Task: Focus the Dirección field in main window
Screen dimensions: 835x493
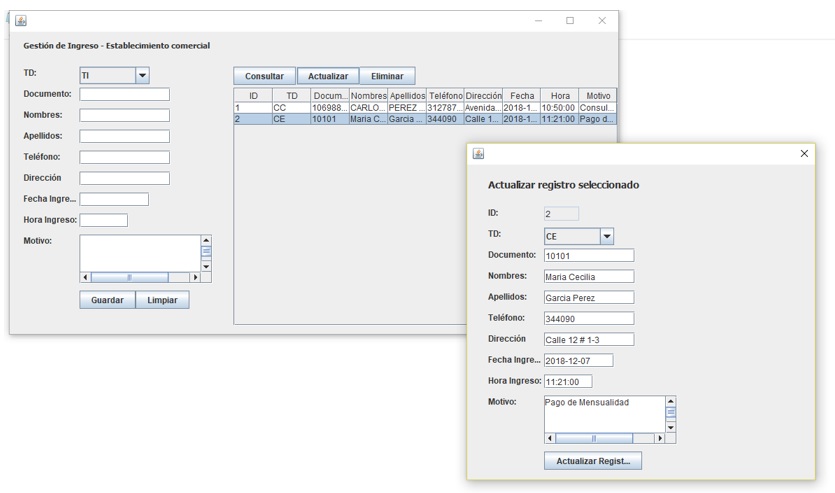Action: [125, 178]
